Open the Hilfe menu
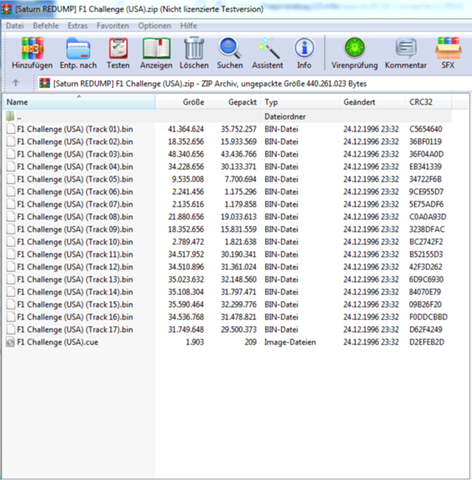The image size is (472, 480). point(188,26)
